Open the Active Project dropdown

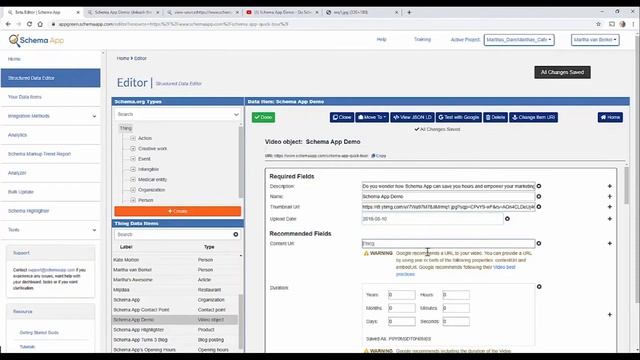click(x=519, y=40)
